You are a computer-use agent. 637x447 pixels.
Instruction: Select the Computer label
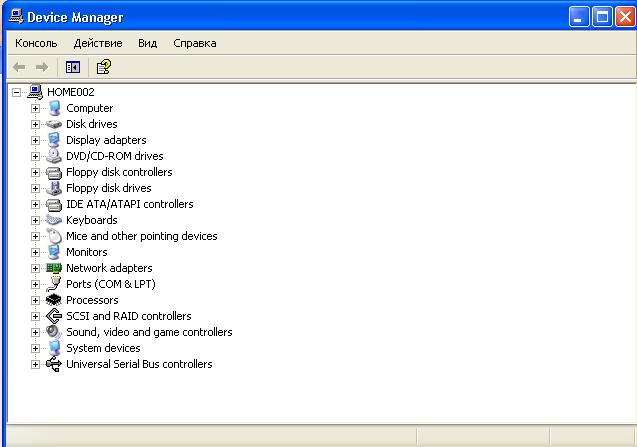[x=89, y=108]
